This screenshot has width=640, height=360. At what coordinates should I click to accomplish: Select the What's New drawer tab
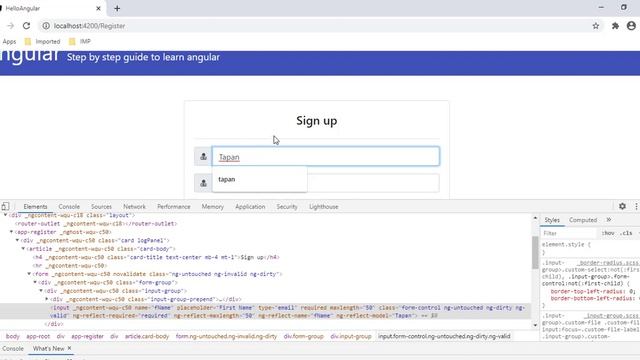coord(48,349)
